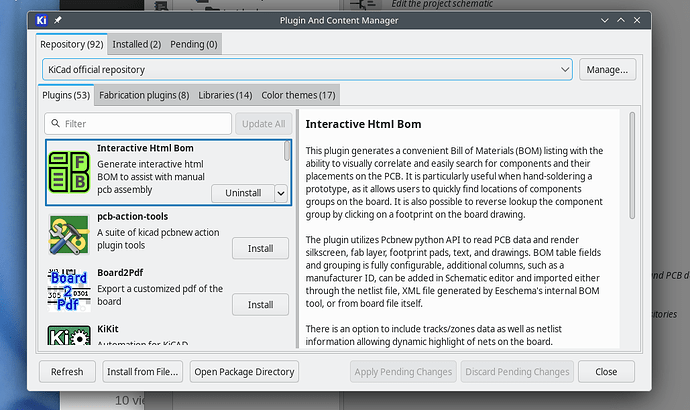This screenshot has height=410, width=690.
Task: Click the search magnifier icon in filter
Action: click(56, 124)
